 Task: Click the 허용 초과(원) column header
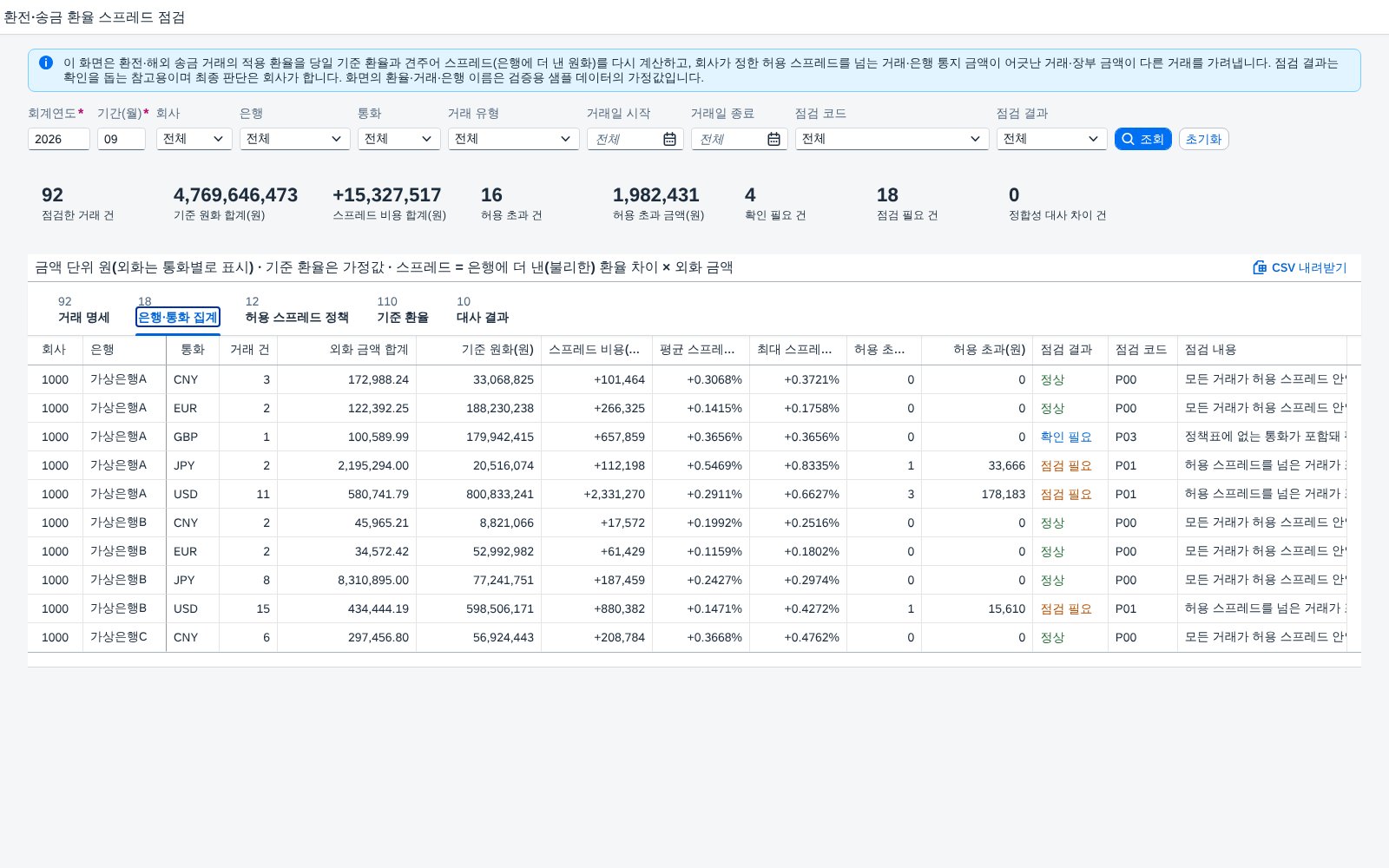click(x=978, y=350)
